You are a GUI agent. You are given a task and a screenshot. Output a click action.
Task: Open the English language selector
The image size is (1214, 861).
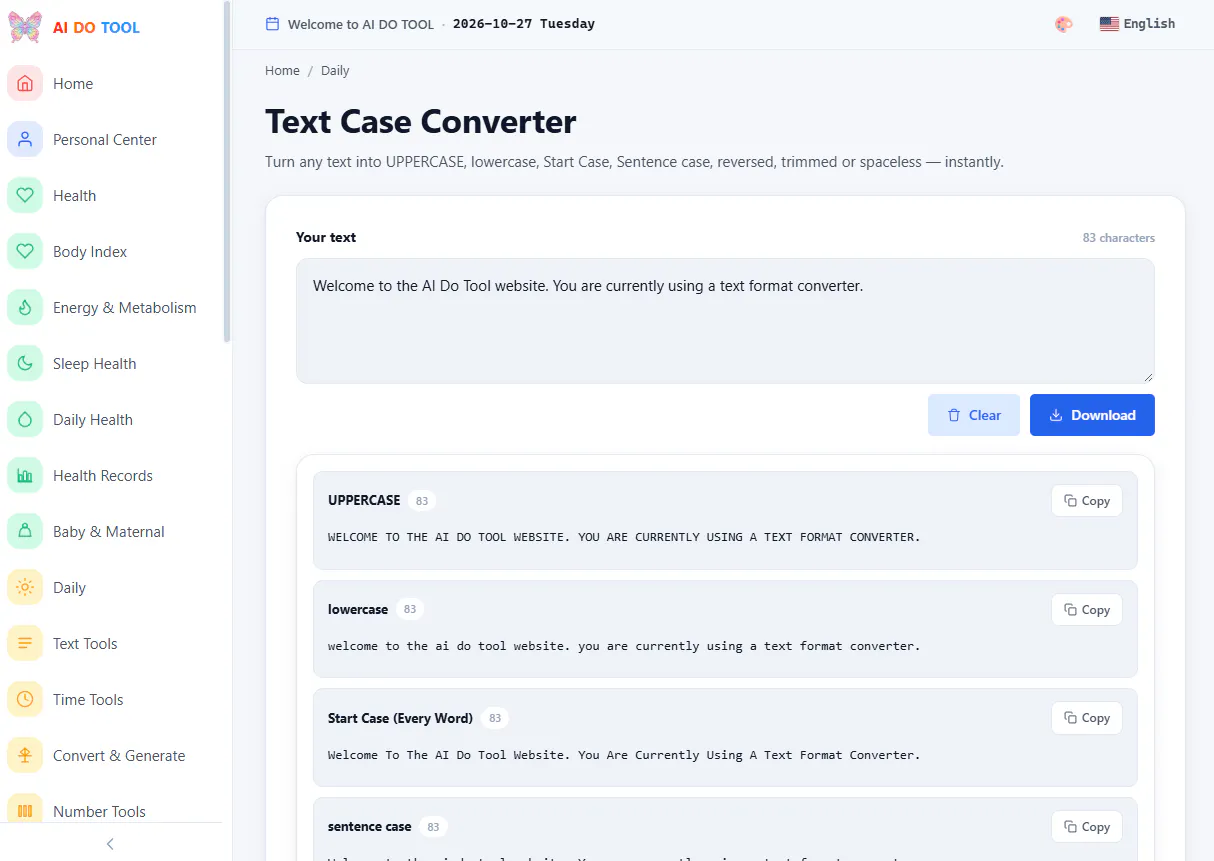pyautogui.click(x=1137, y=24)
